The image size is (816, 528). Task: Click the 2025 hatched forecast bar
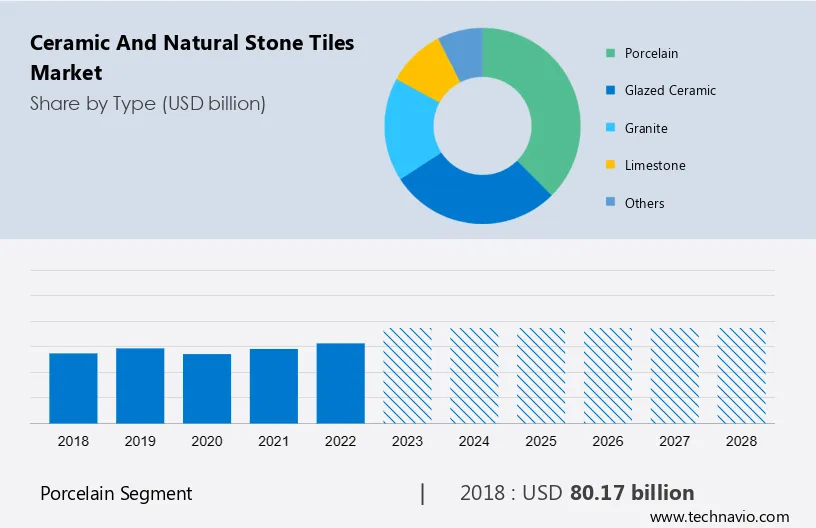click(x=541, y=376)
